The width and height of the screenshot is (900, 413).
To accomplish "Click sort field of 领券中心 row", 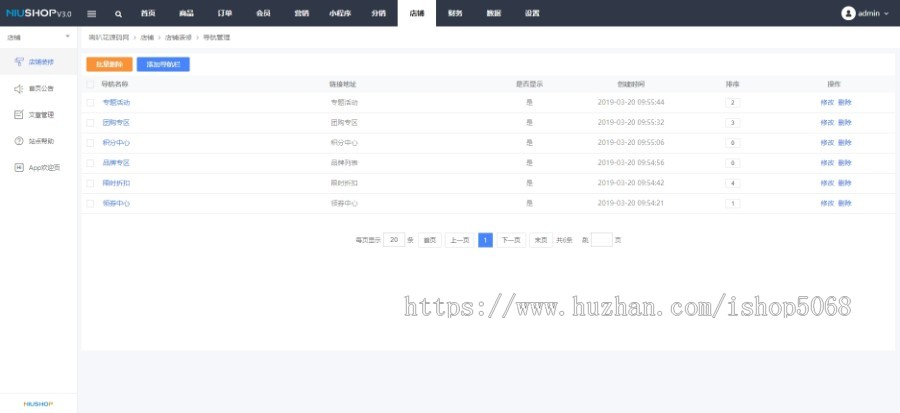I will pyautogui.click(x=732, y=203).
